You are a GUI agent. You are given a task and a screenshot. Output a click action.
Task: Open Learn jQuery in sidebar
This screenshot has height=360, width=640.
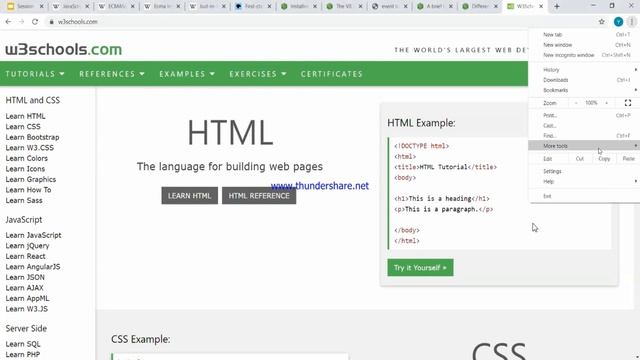pos(27,246)
